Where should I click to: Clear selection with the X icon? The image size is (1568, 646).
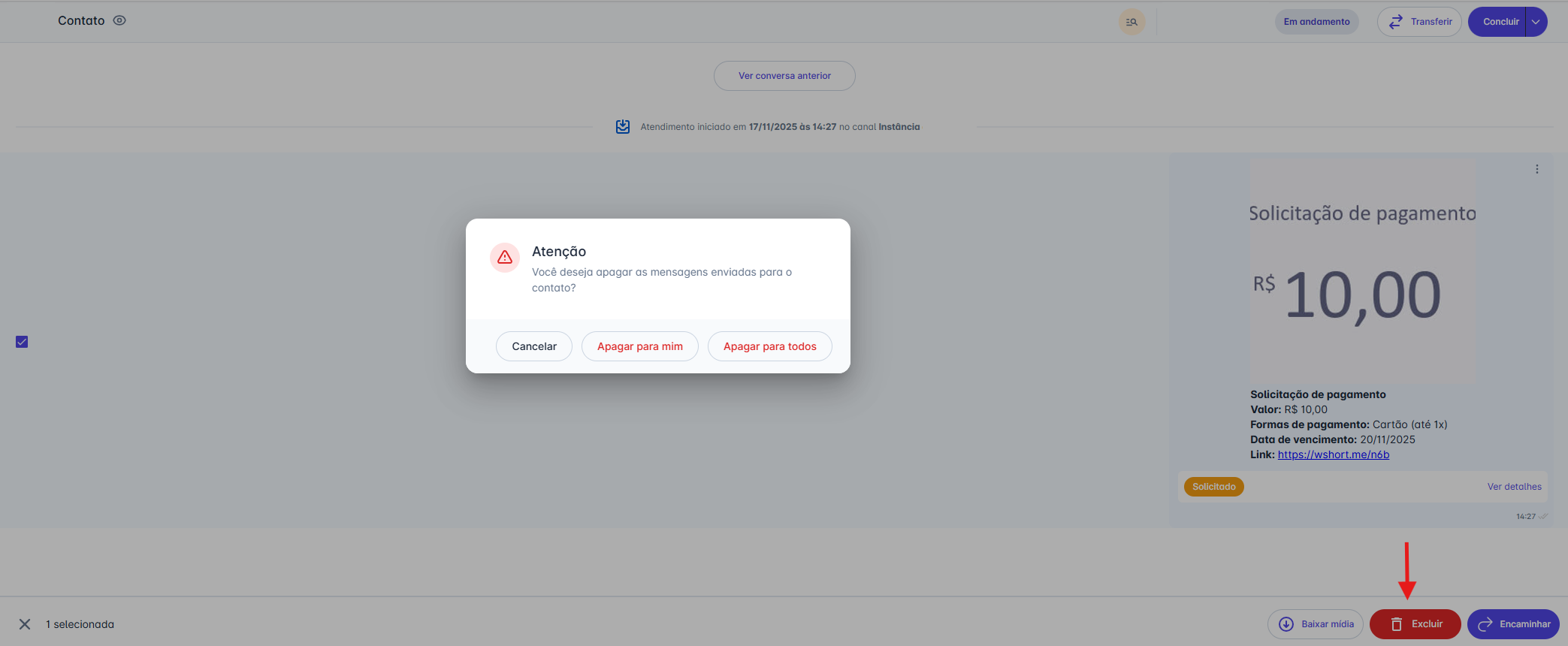pos(25,624)
